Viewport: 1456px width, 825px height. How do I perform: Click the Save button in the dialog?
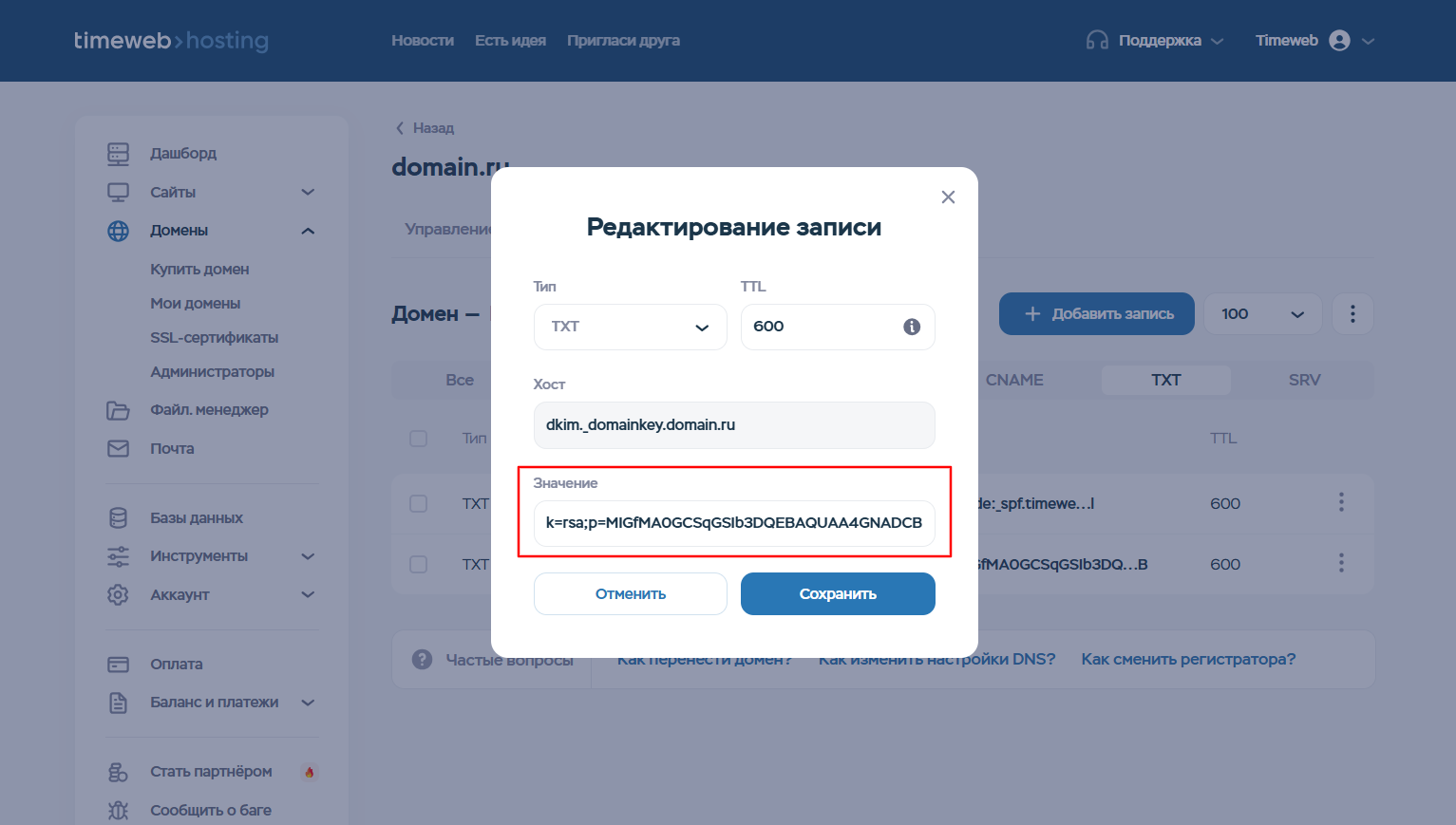click(x=838, y=594)
